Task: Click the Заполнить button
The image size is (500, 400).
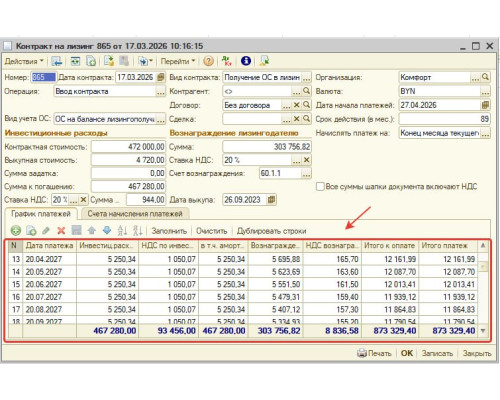Action: coord(169,231)
